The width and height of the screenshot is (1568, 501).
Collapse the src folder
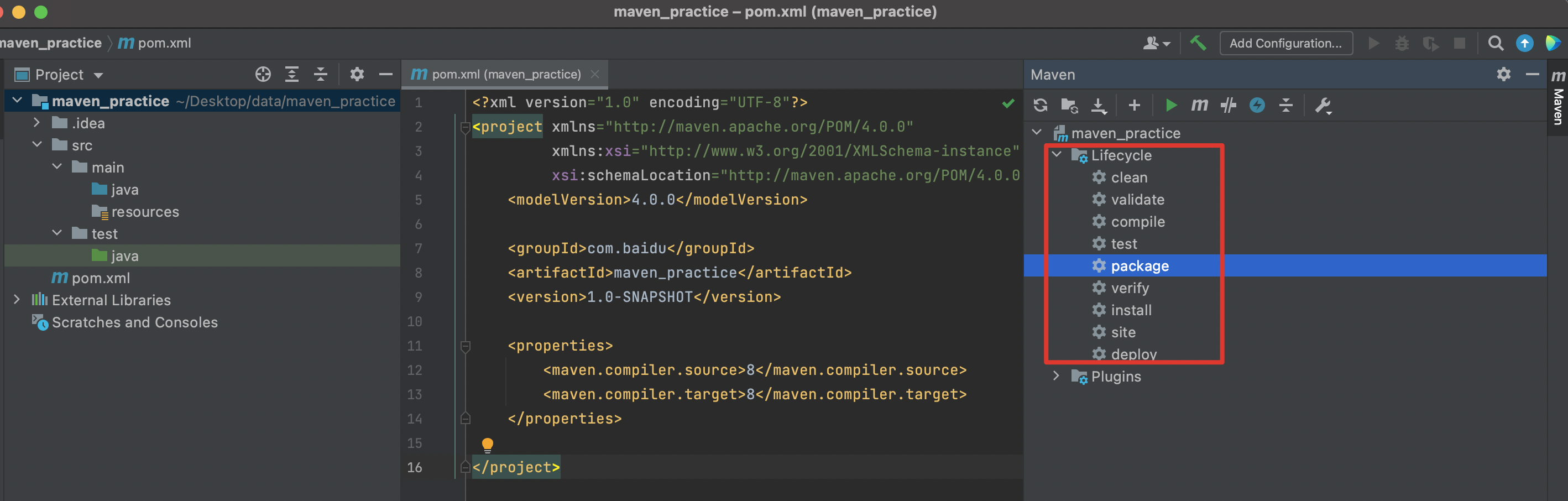(x=36, y=144)
